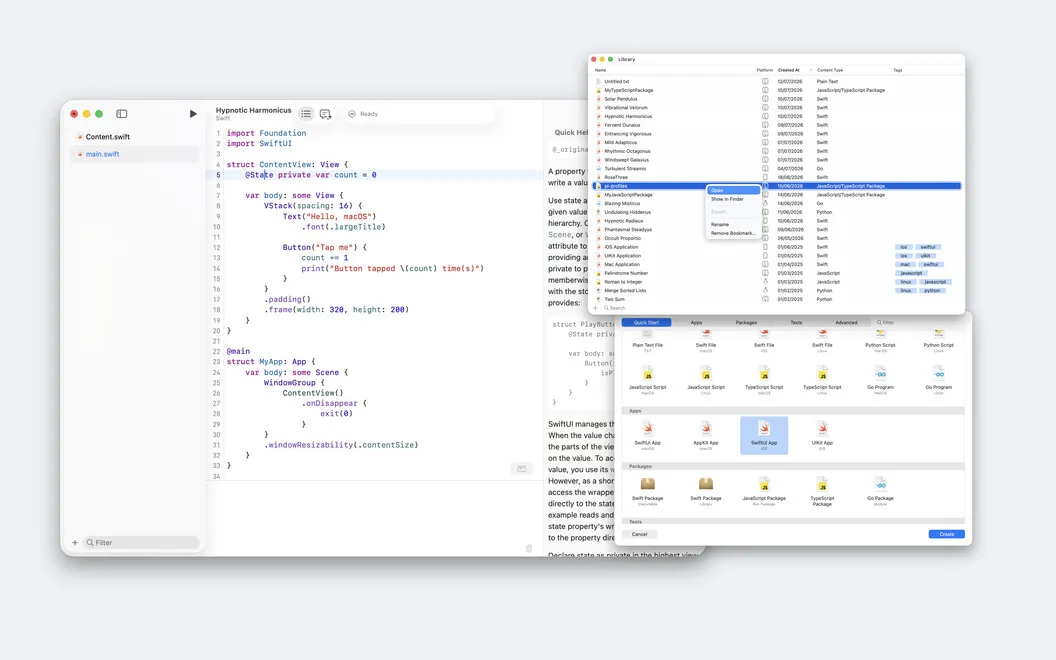1056x660 pixels.
Task: Click the Name column header in Library
Action: click(601, 70)
